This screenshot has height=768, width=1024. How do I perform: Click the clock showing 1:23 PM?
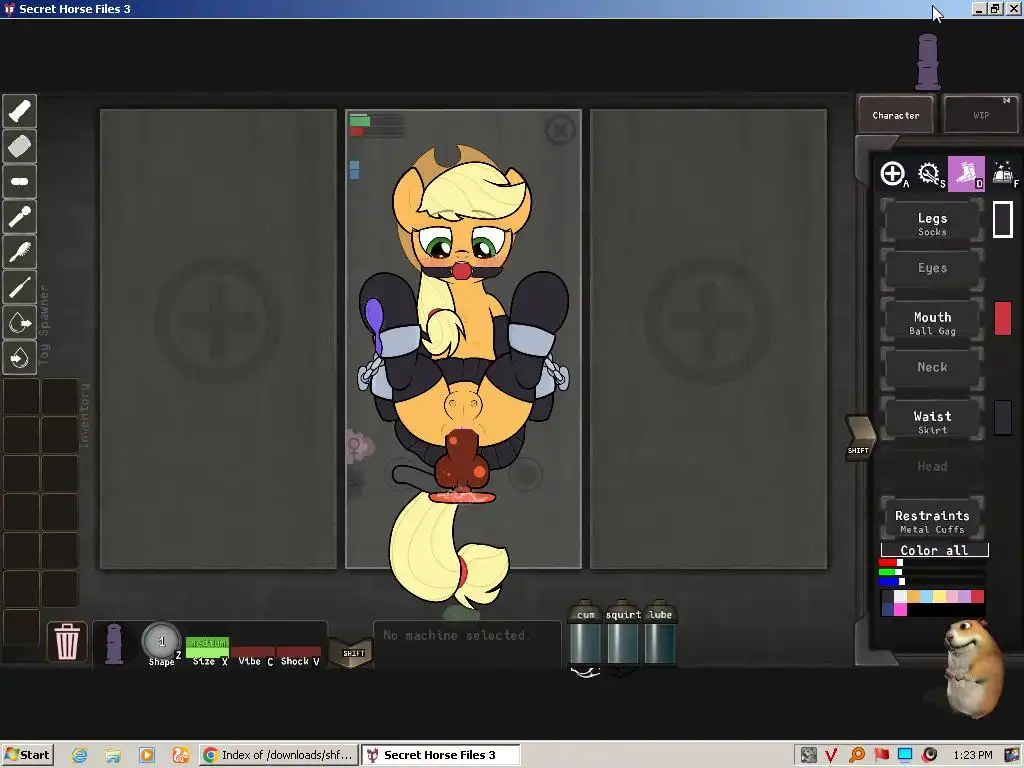point(972,756)
